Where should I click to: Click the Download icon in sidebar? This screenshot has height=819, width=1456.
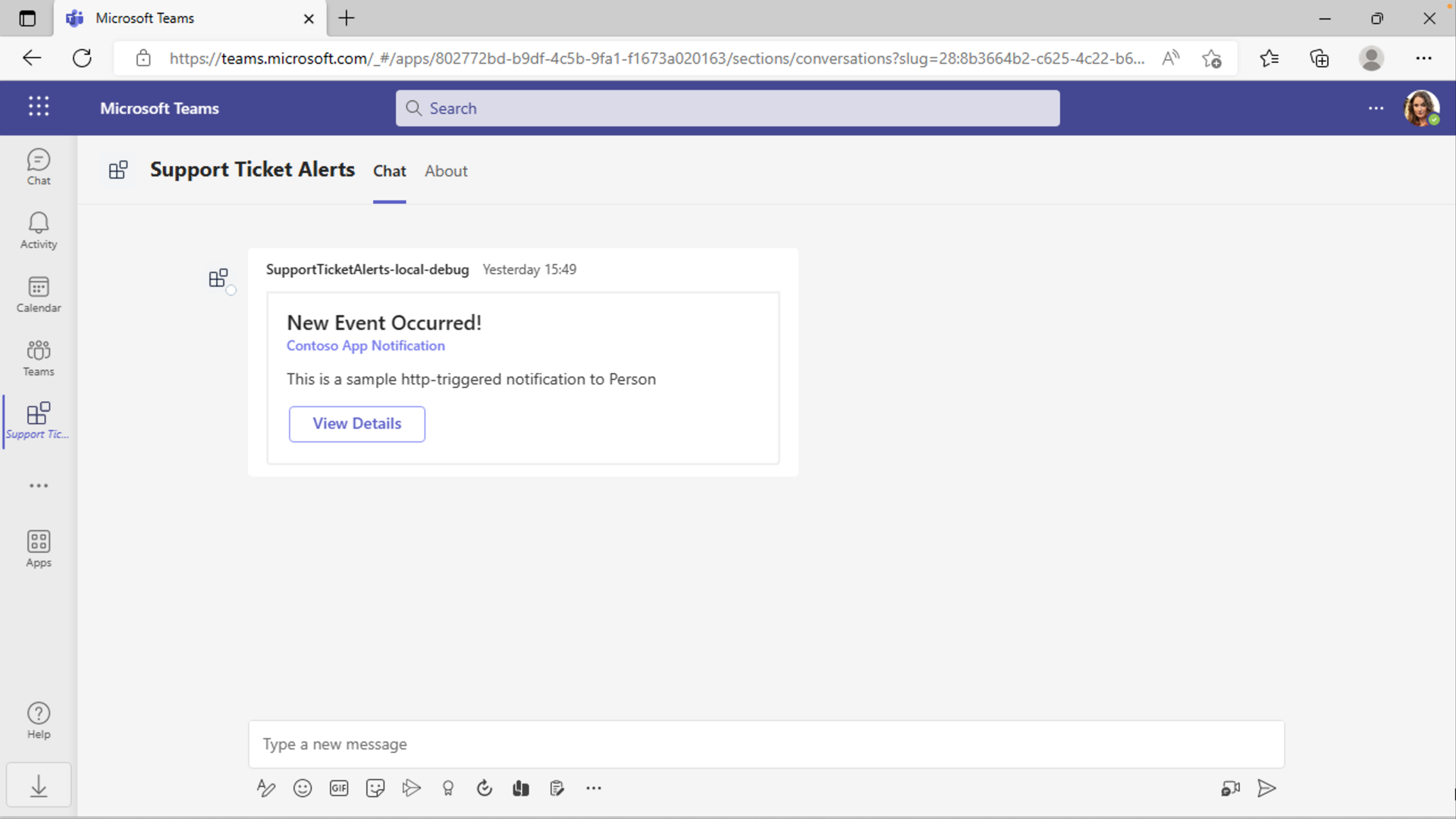(x=38, y=787)
